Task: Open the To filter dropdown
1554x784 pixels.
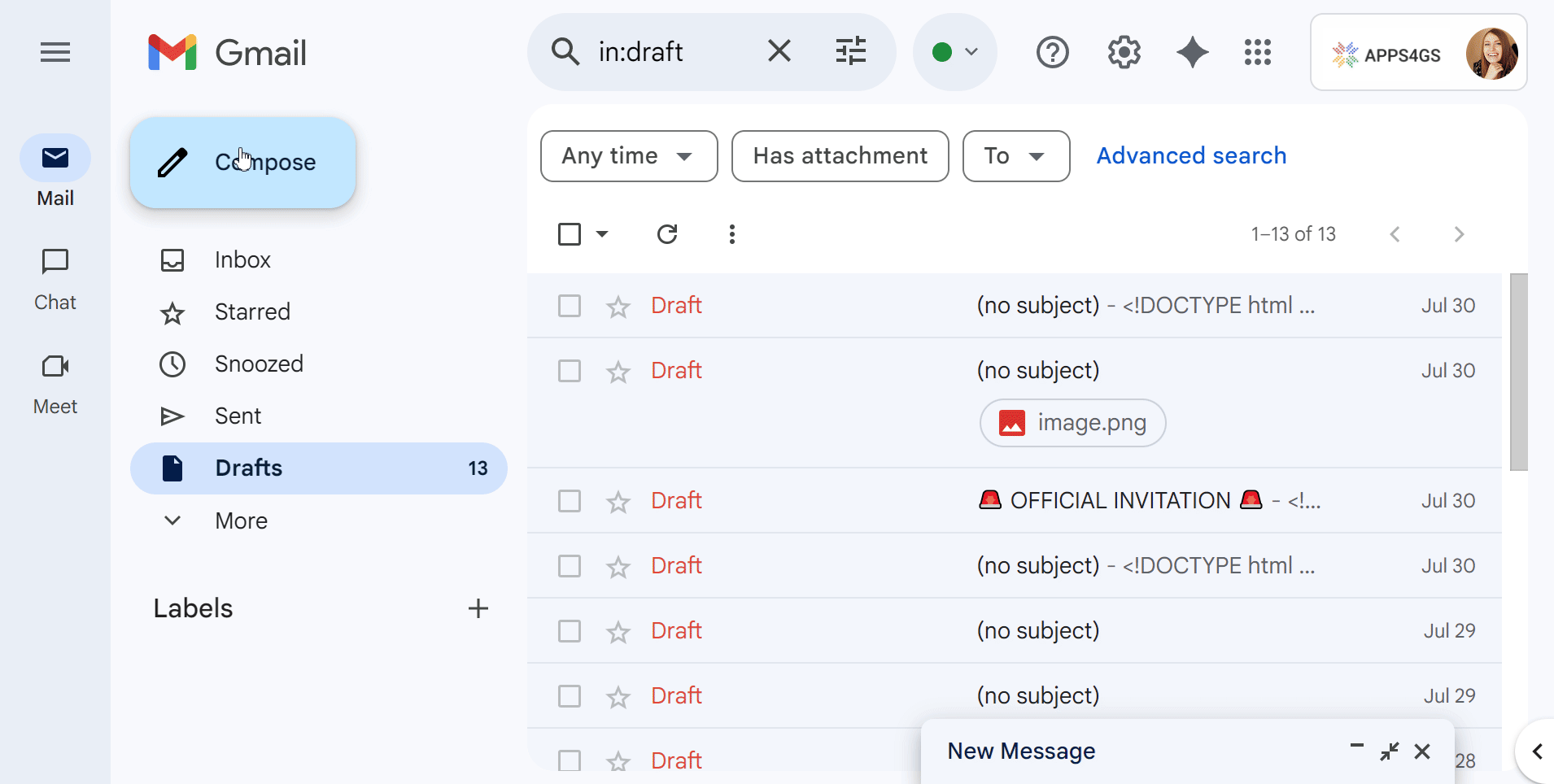Action: click(1016, 156)
